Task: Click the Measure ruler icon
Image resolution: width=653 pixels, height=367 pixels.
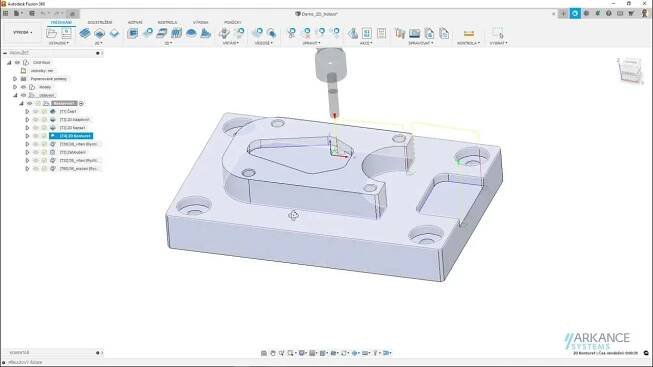Action: 469,33
